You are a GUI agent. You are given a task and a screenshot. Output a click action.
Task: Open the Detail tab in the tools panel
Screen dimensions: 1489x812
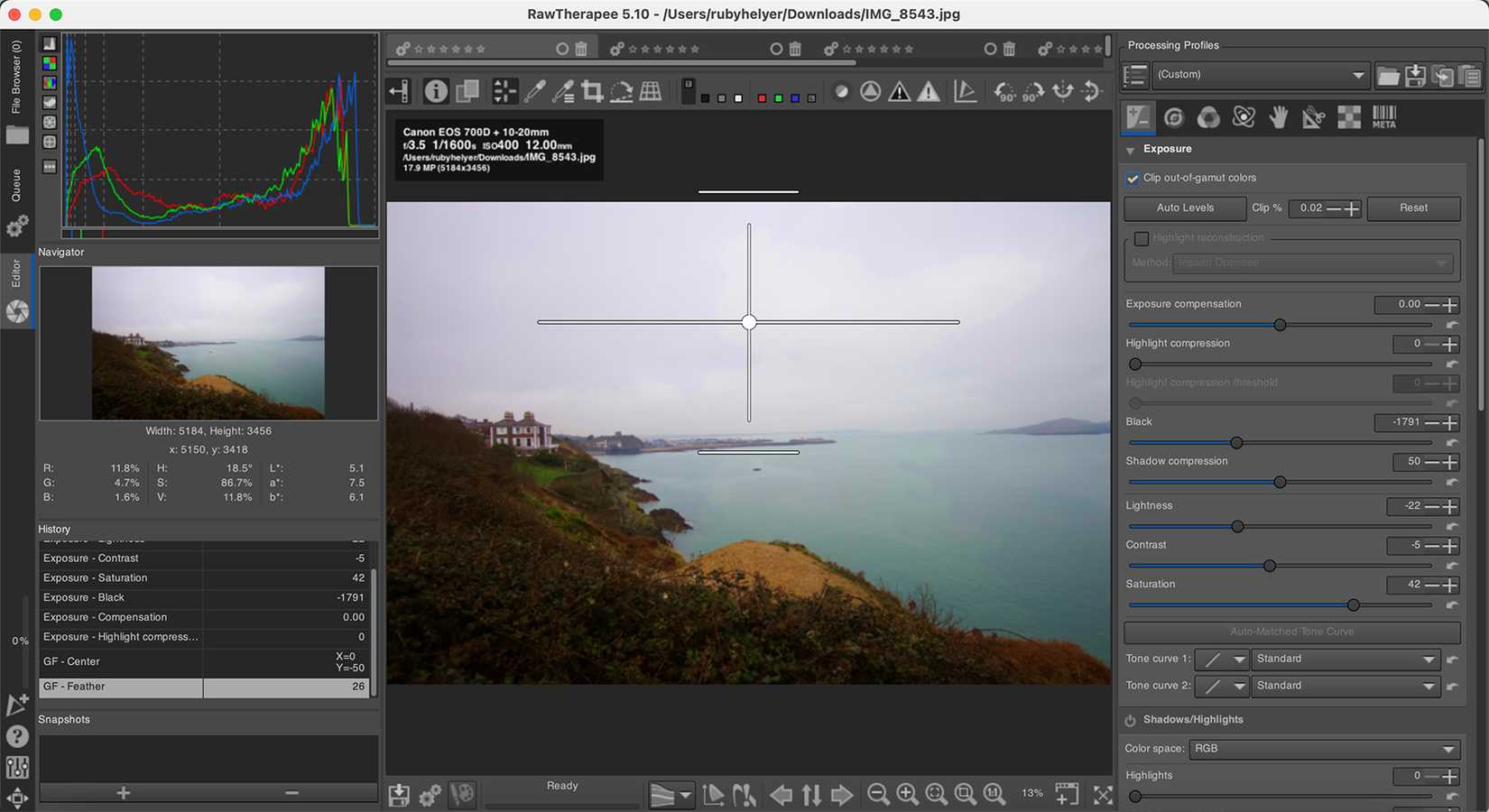click(x=1174, y=117)
